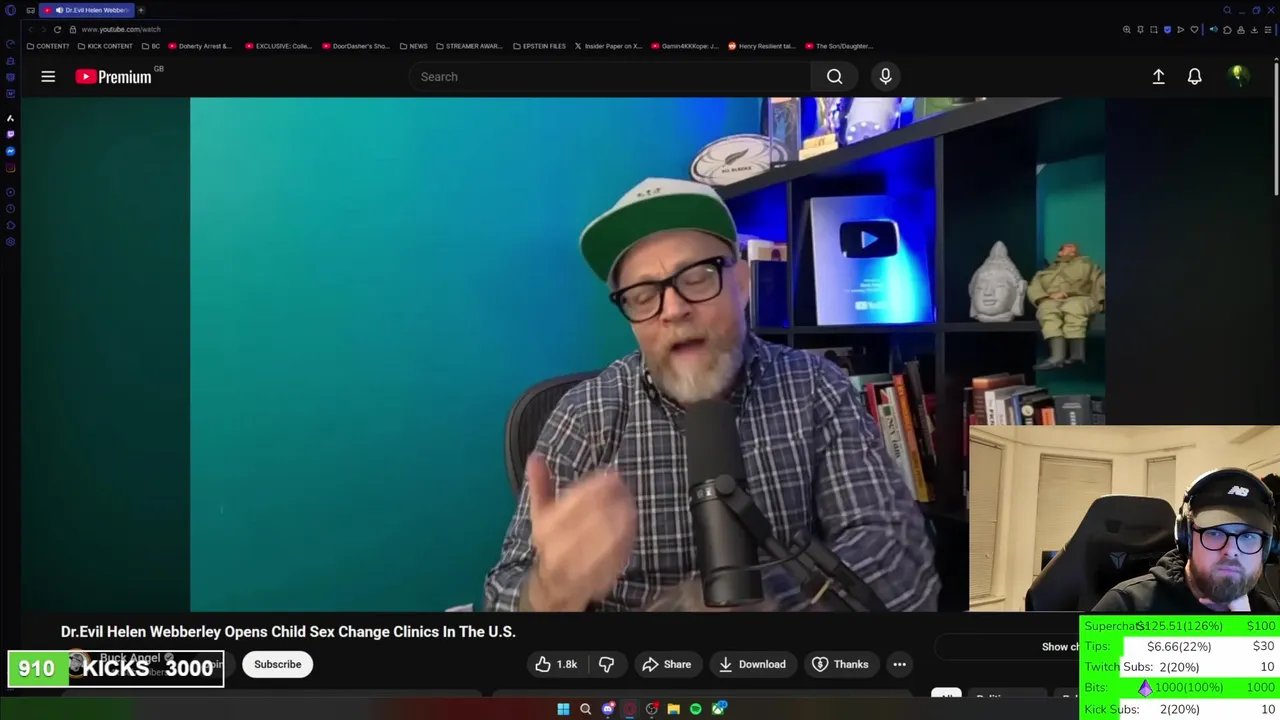1280x720 pixels.
Task: Open the STREAMER AWAR... bookmarks folder
Action: [470, 46]
